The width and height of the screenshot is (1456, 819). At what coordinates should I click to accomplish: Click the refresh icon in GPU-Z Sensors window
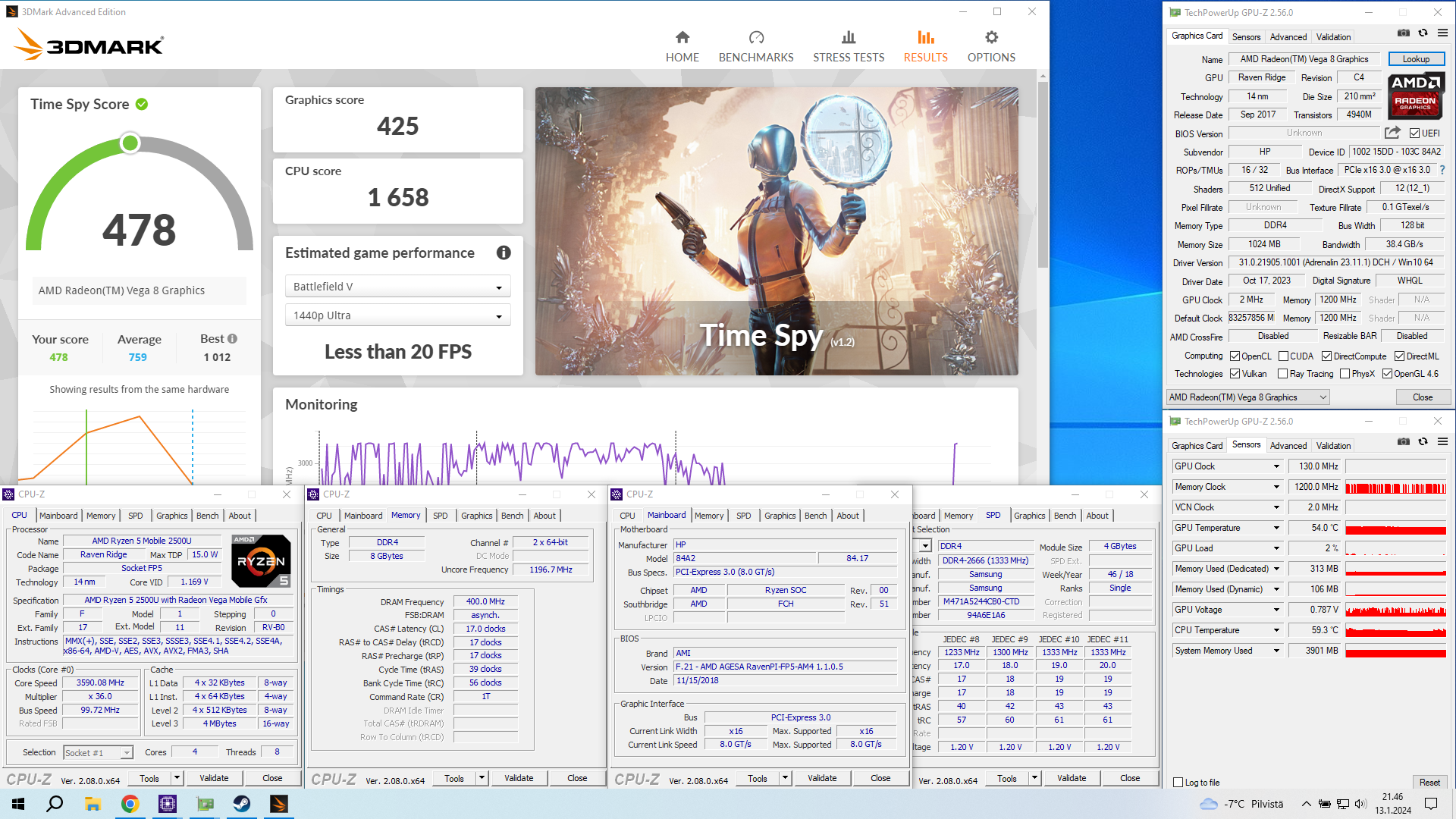[1423, 441]
